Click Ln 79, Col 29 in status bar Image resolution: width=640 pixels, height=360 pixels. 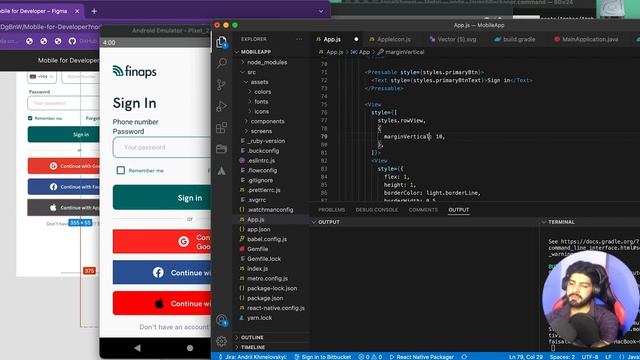point(526,356)
